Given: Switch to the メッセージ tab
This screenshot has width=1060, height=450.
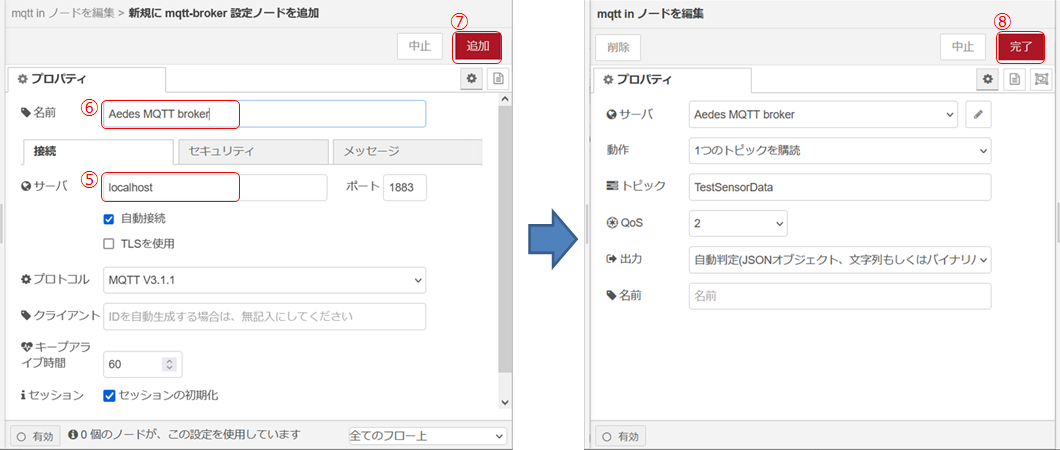Looking at the screenshot, I should pos(406,152).
